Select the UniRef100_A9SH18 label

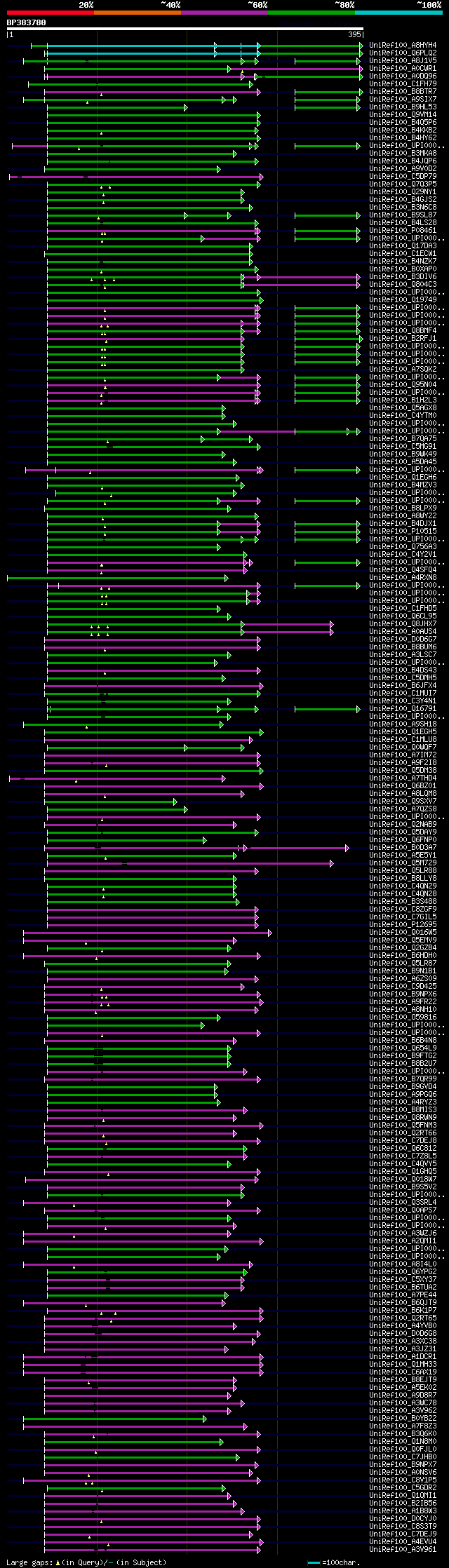pos(403,724)
